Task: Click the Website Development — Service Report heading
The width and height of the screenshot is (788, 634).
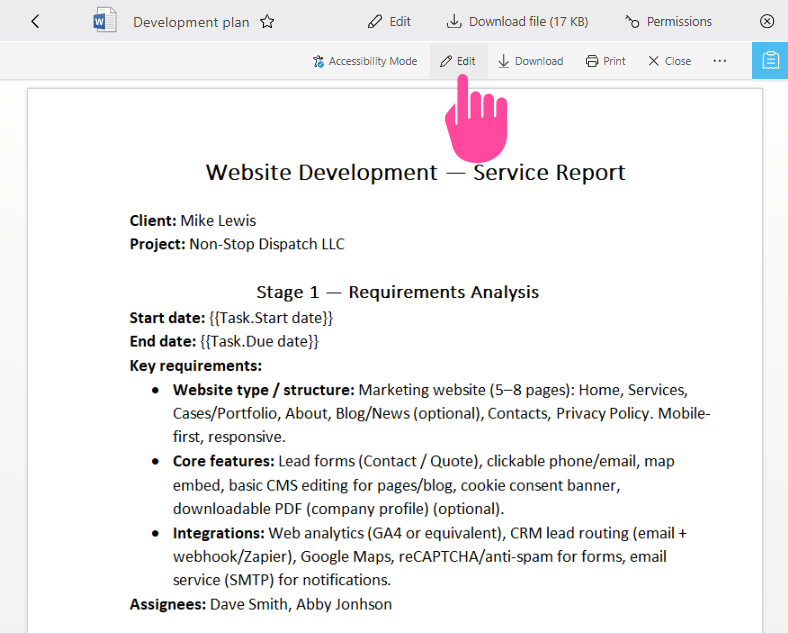Action: [415, 172]
